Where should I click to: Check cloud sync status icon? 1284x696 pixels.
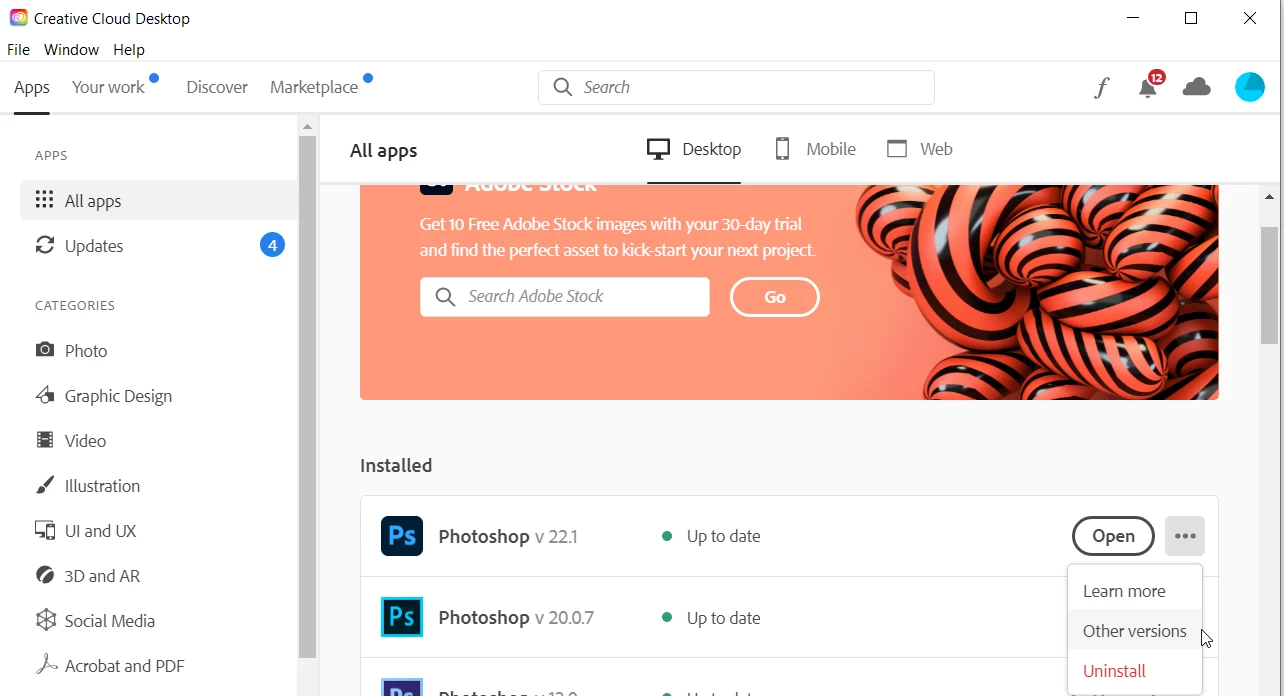coord(1196,87)
